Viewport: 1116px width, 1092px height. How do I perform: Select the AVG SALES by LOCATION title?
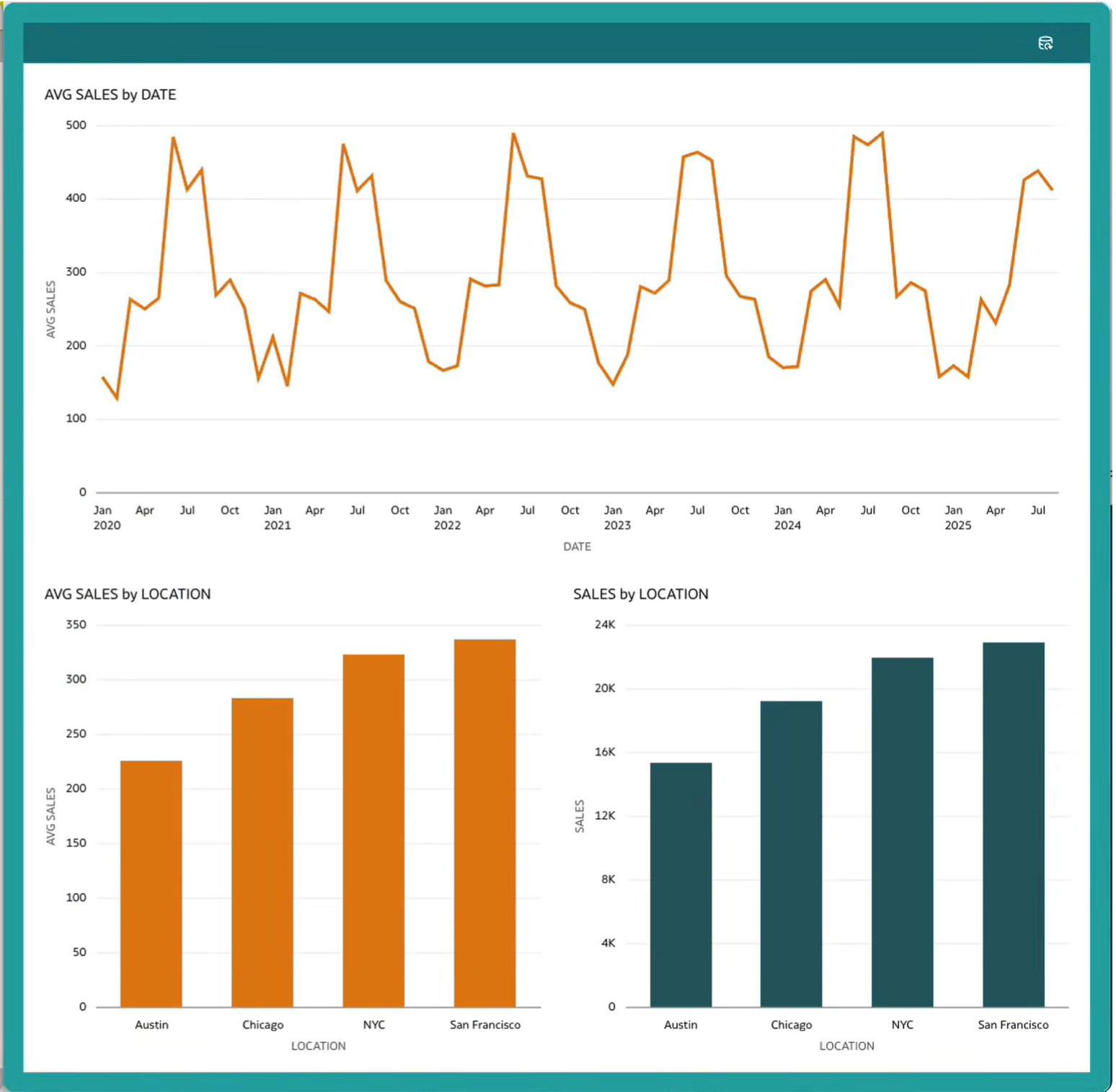point(128,594)
